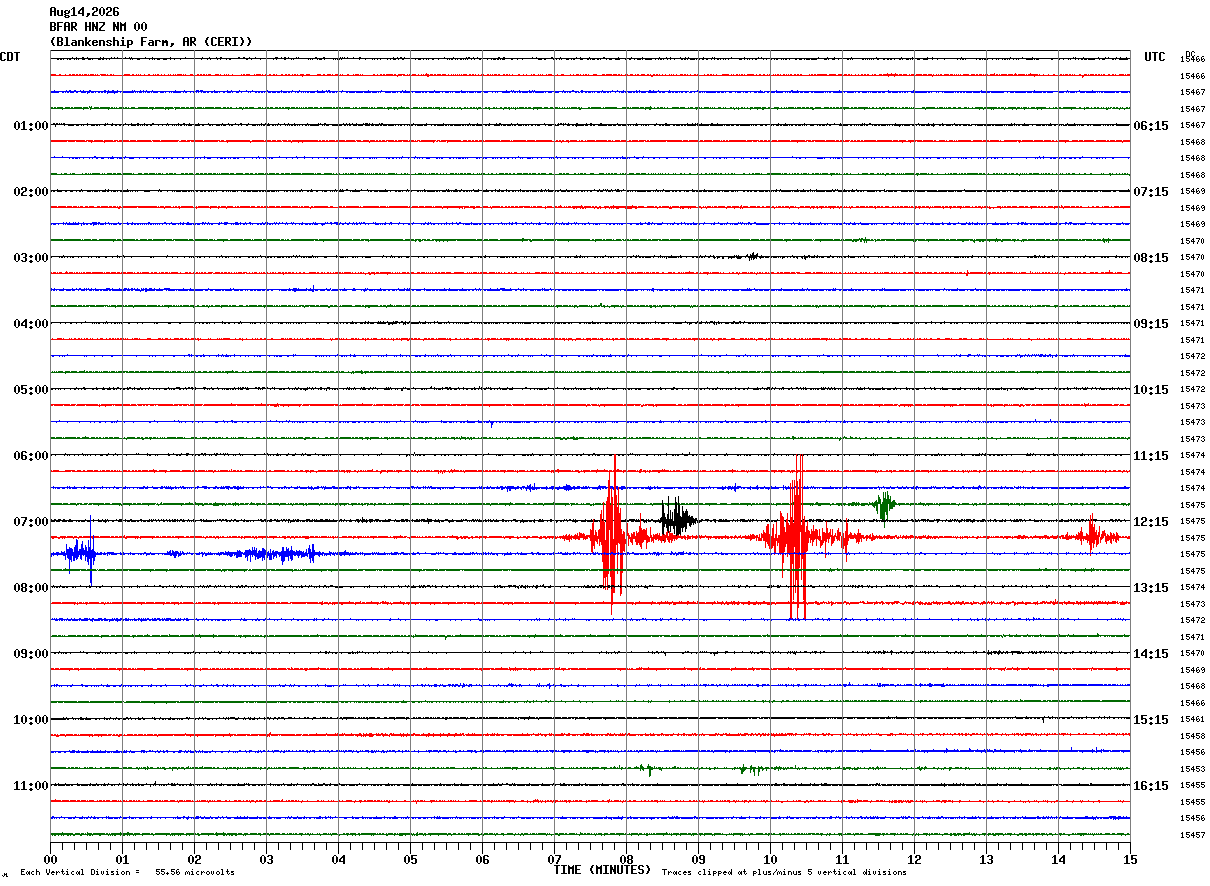The width and height of the screenshot is (1210, 886).
Task: Click the large red seismic burst near minute 8
Action: click(610, 536)
